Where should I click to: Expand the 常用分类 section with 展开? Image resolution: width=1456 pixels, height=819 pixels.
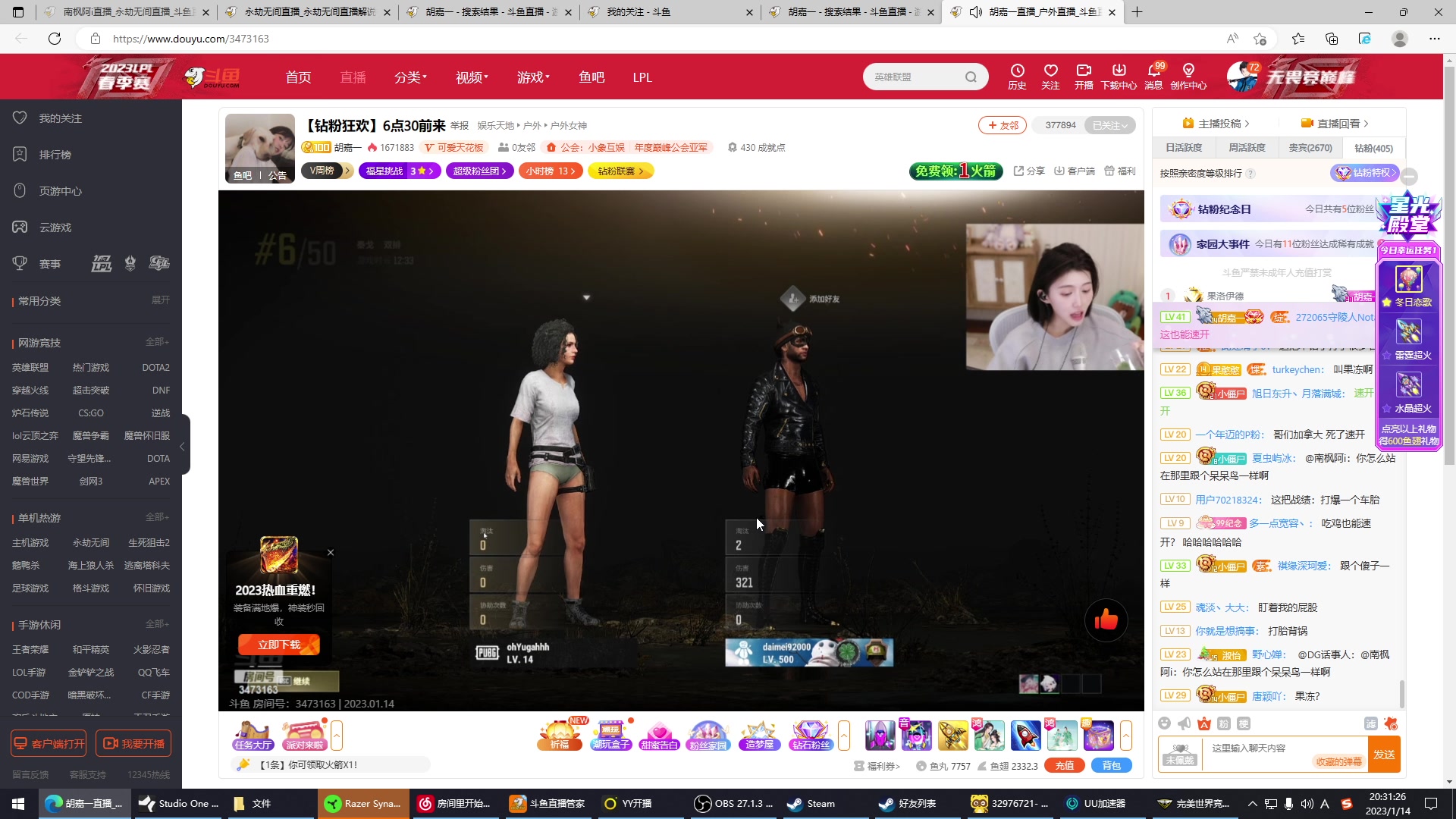point(161,300)
